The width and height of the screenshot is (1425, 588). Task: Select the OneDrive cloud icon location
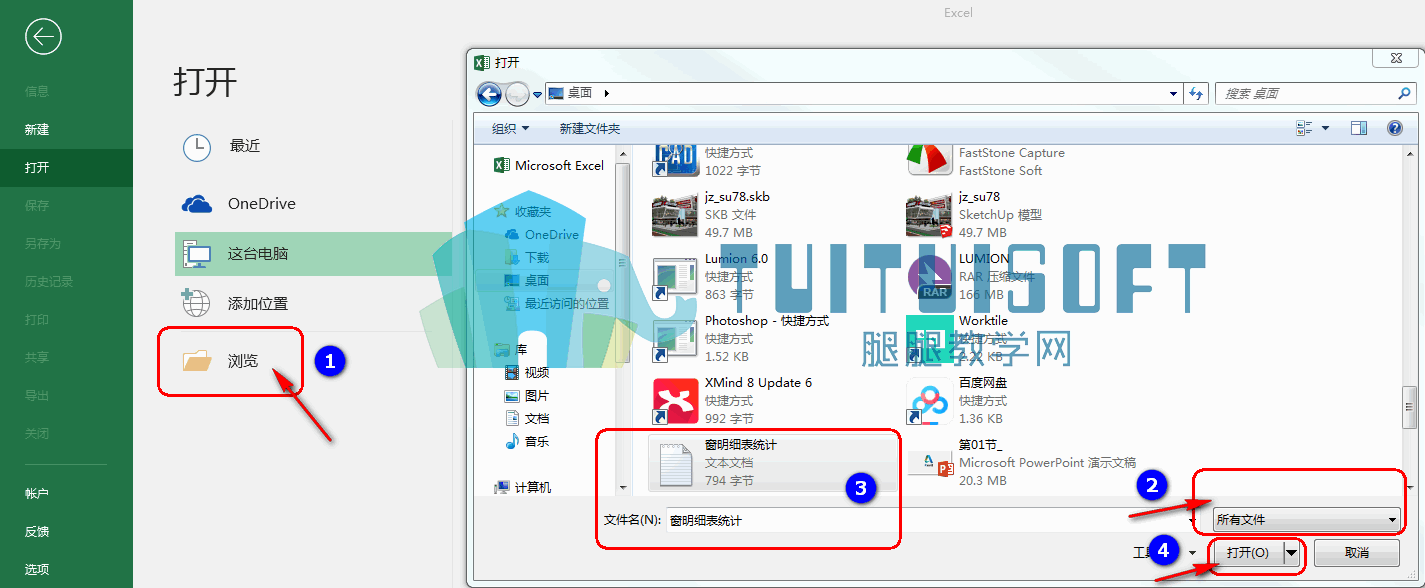point(197,204)
